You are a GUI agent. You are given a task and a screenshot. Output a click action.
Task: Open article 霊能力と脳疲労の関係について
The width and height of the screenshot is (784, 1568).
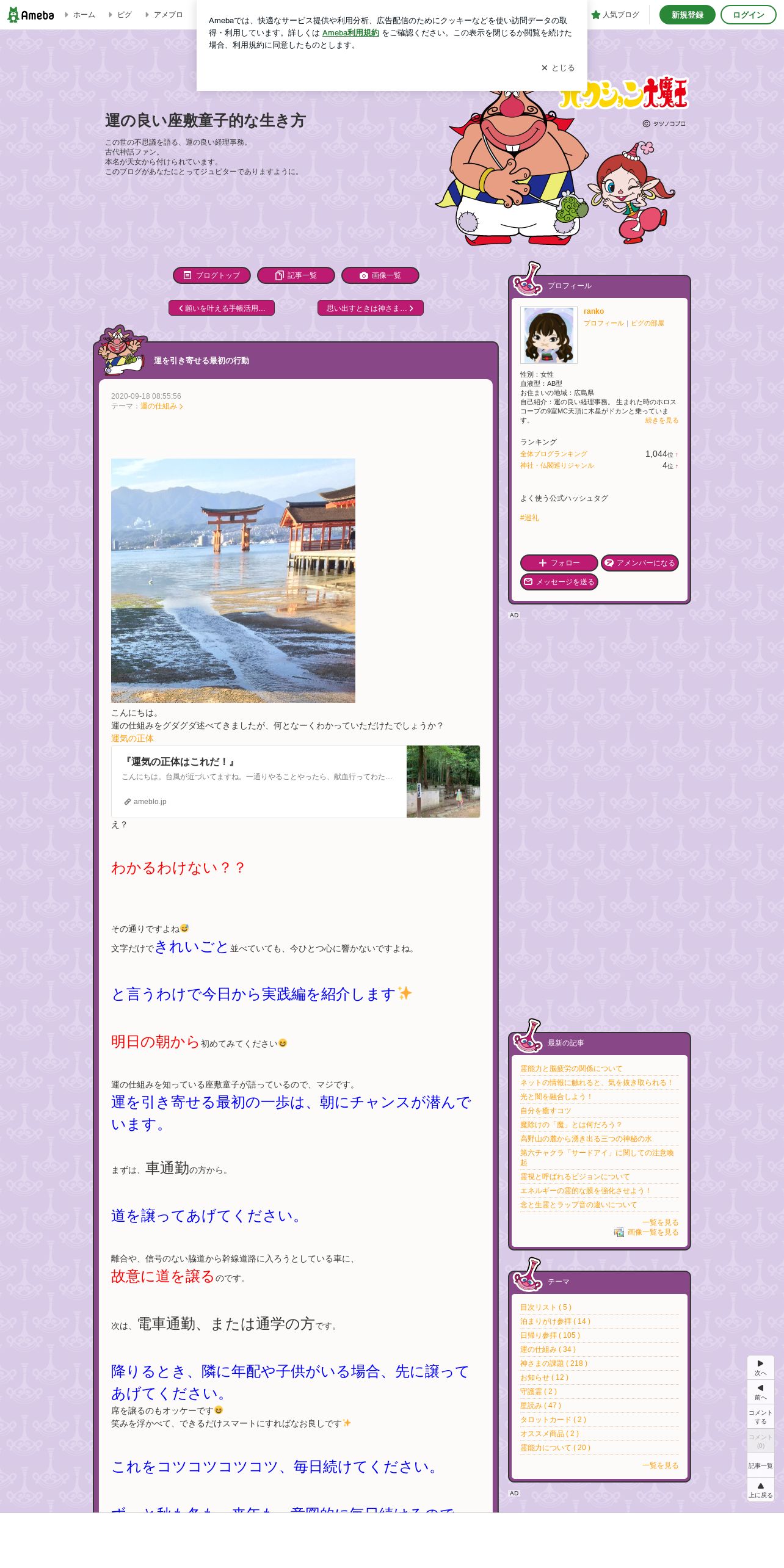[x=572, y=1069]
